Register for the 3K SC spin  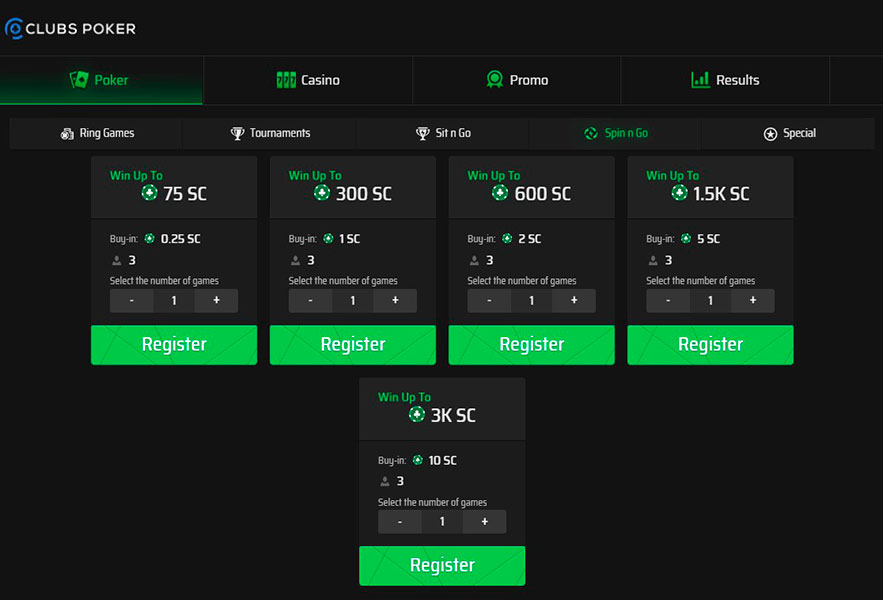(x=441, y=565)
